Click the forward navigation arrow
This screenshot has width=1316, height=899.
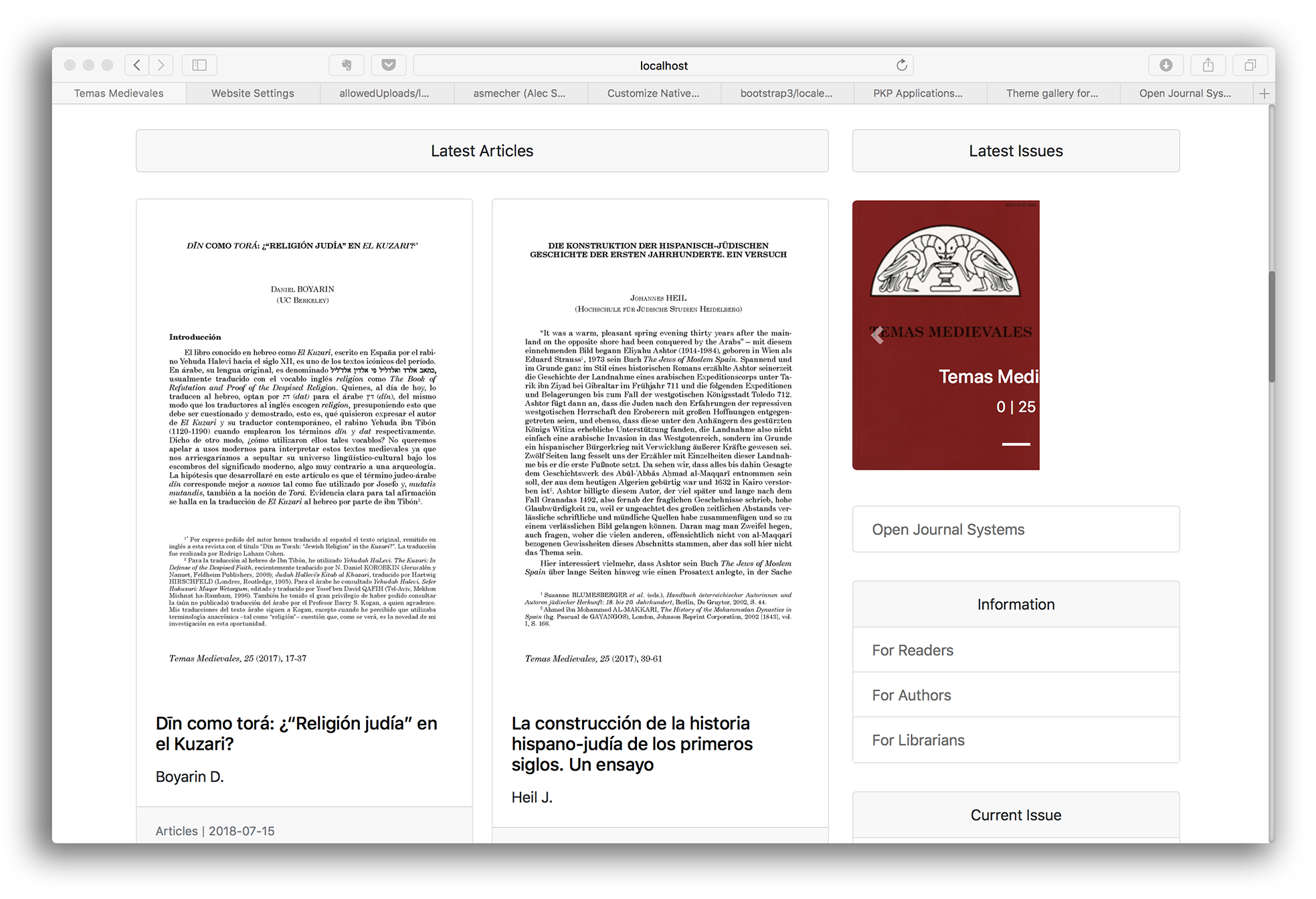click(x=161, y=65)
